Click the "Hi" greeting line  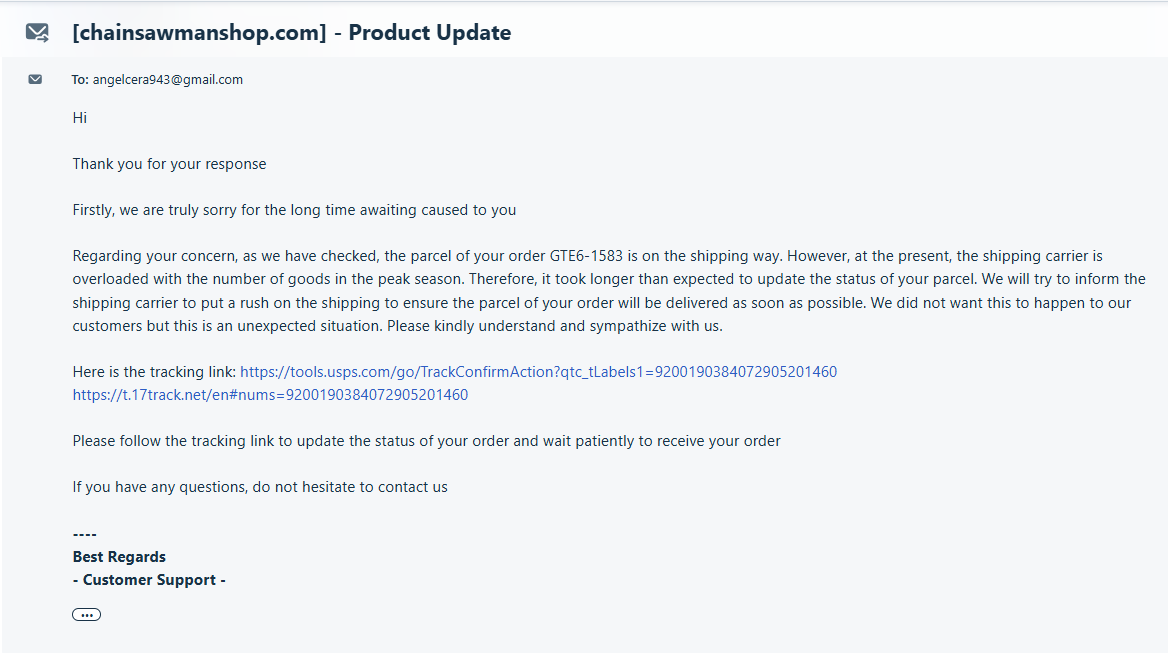(80, 118)
